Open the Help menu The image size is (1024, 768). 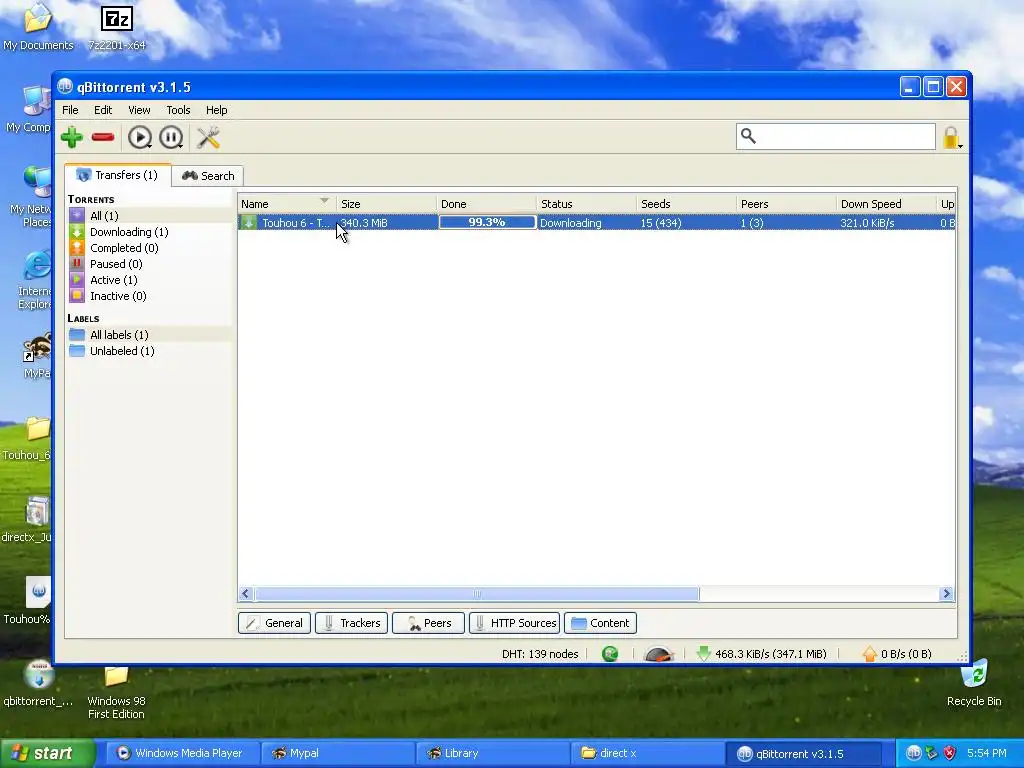216,110
